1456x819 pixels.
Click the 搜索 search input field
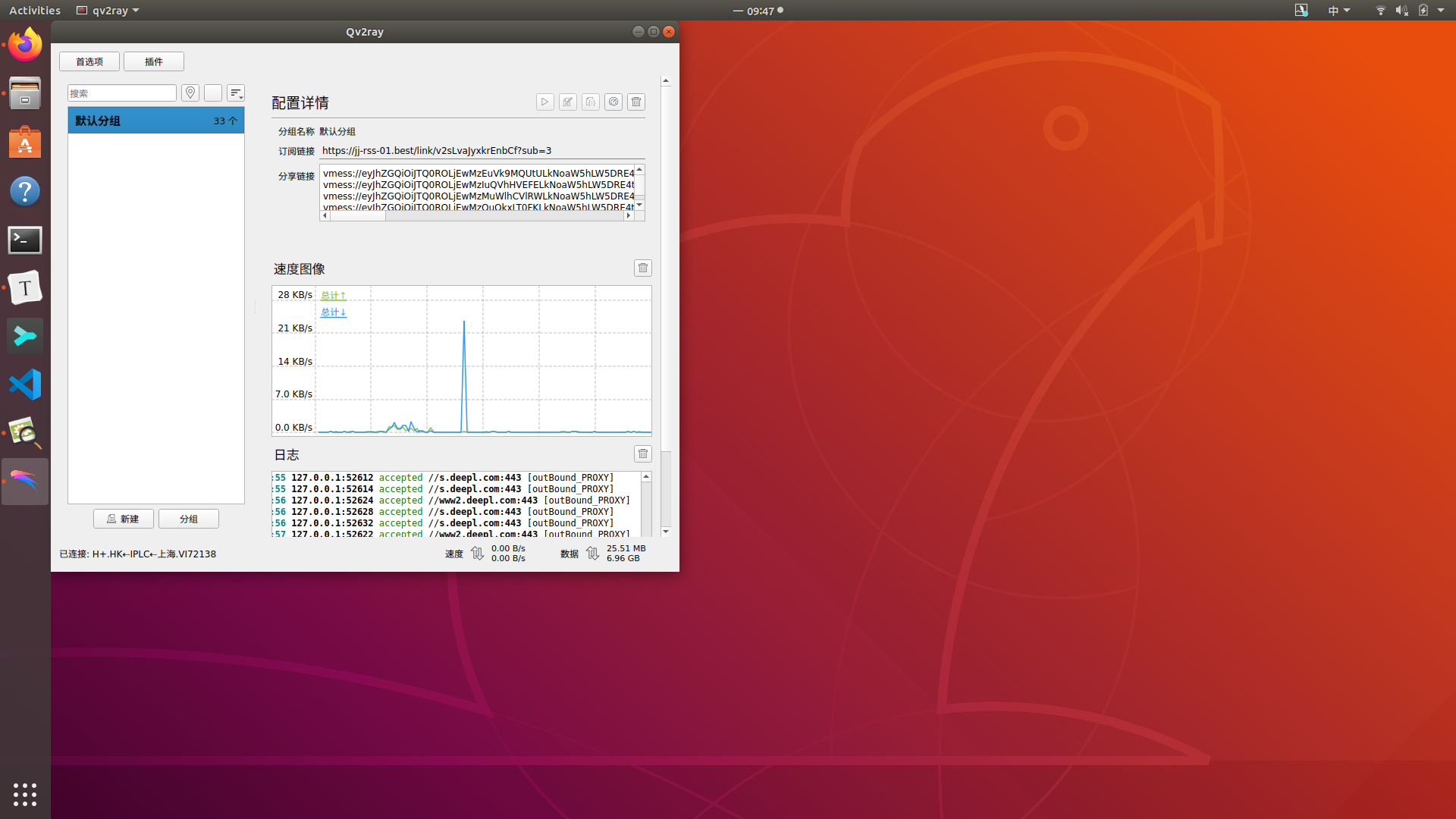click(121, 93)
